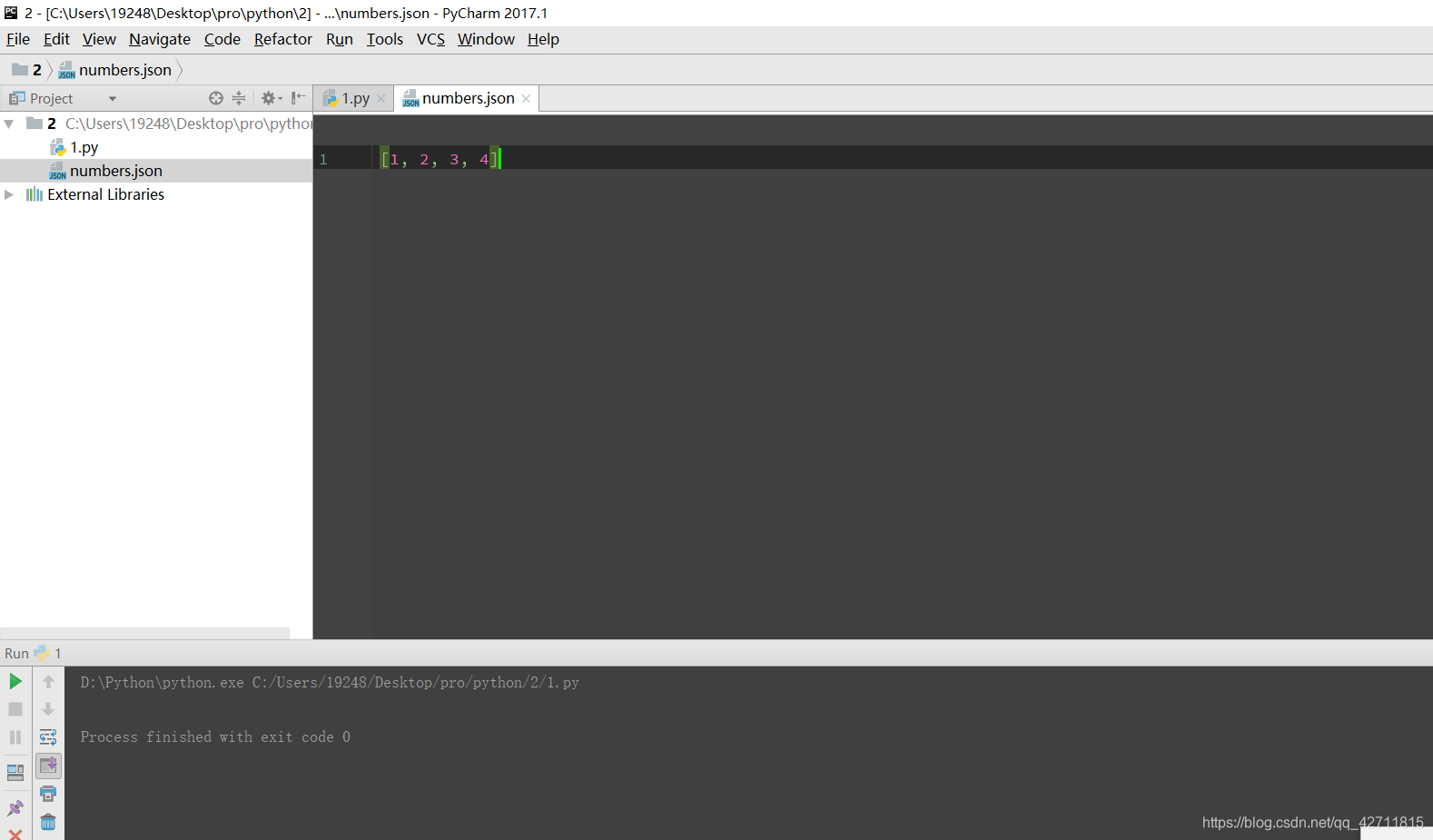Click inside JSON array text in editor
Image resolution: width=1433 pixels, height=840 pixels.
point(440,160)
